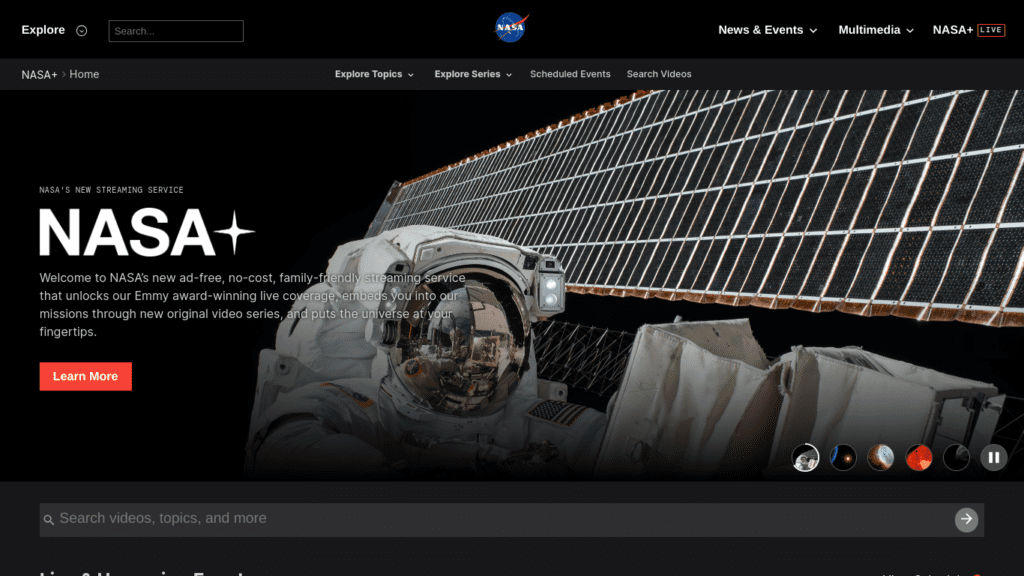Click the Home breadcrumb

coord(84,74)
